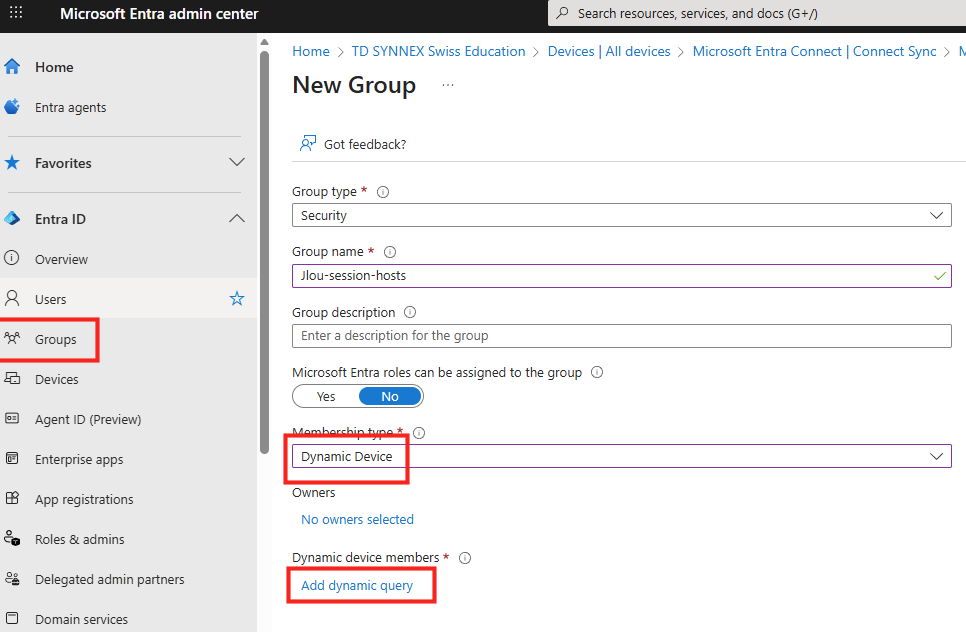966x632 pixels.
Task: Select No on the Entra roles toggle
Action: pyautogui.click(x=390, y=396)
